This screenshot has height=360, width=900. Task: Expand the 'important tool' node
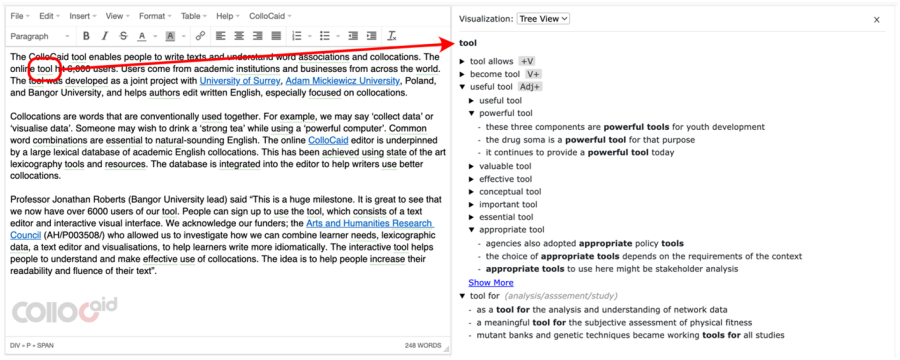(x=472, y=205)
